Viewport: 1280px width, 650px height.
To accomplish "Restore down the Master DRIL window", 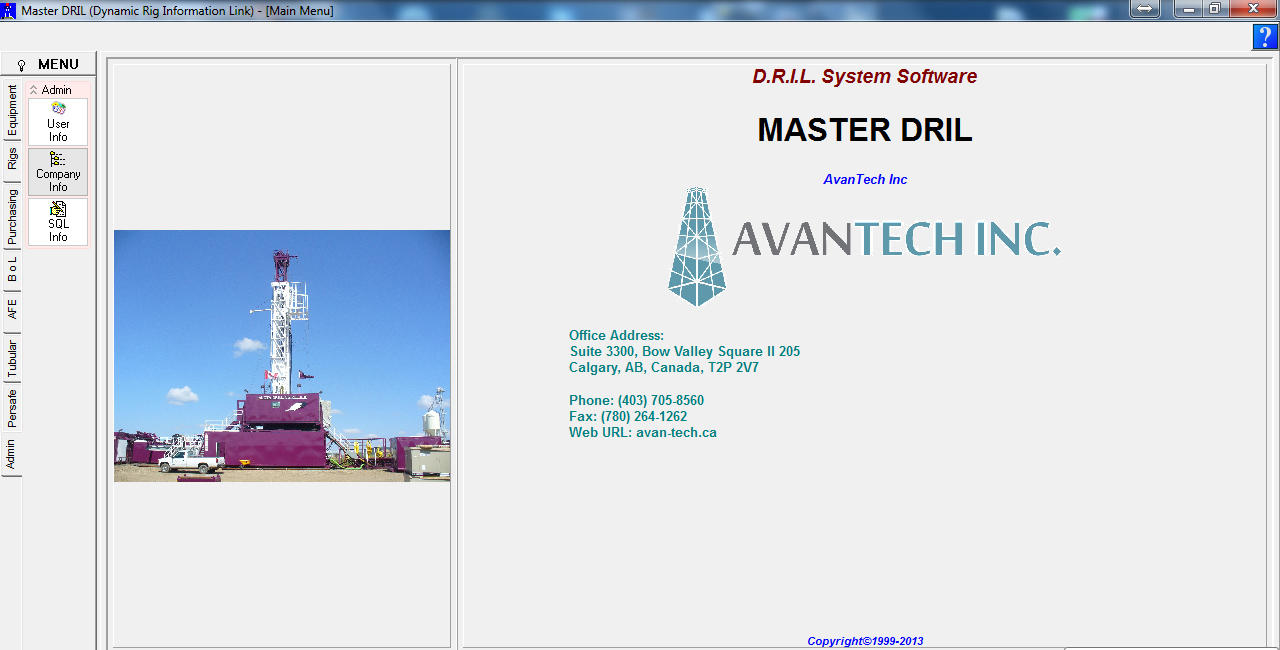I will 1214,9.
